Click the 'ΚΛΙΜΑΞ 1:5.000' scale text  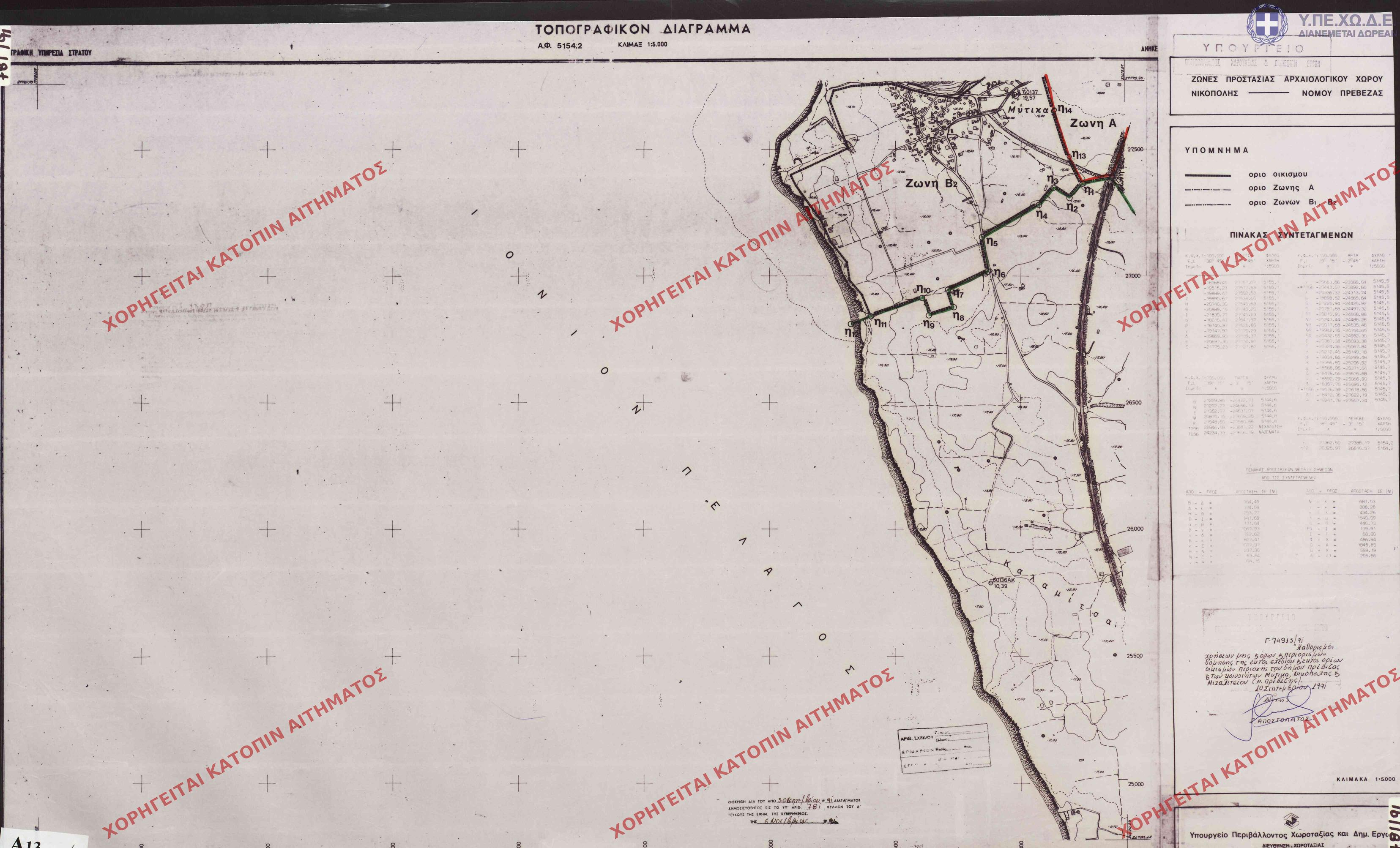642,45
